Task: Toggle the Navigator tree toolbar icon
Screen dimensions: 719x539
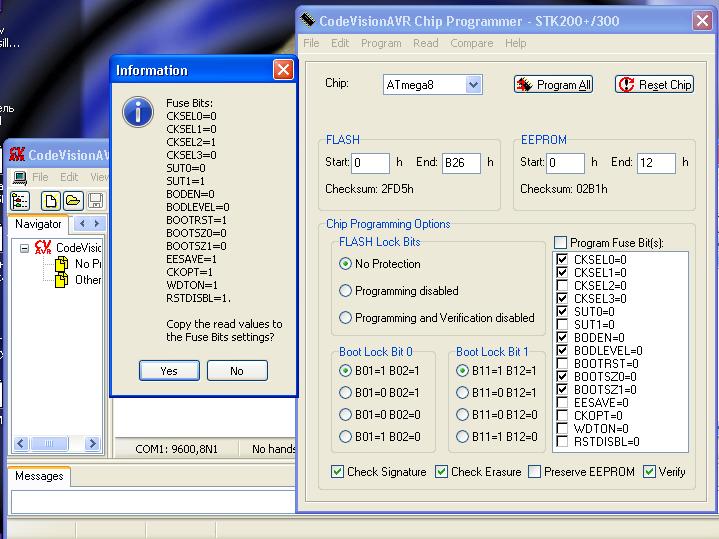Action: 20,201
